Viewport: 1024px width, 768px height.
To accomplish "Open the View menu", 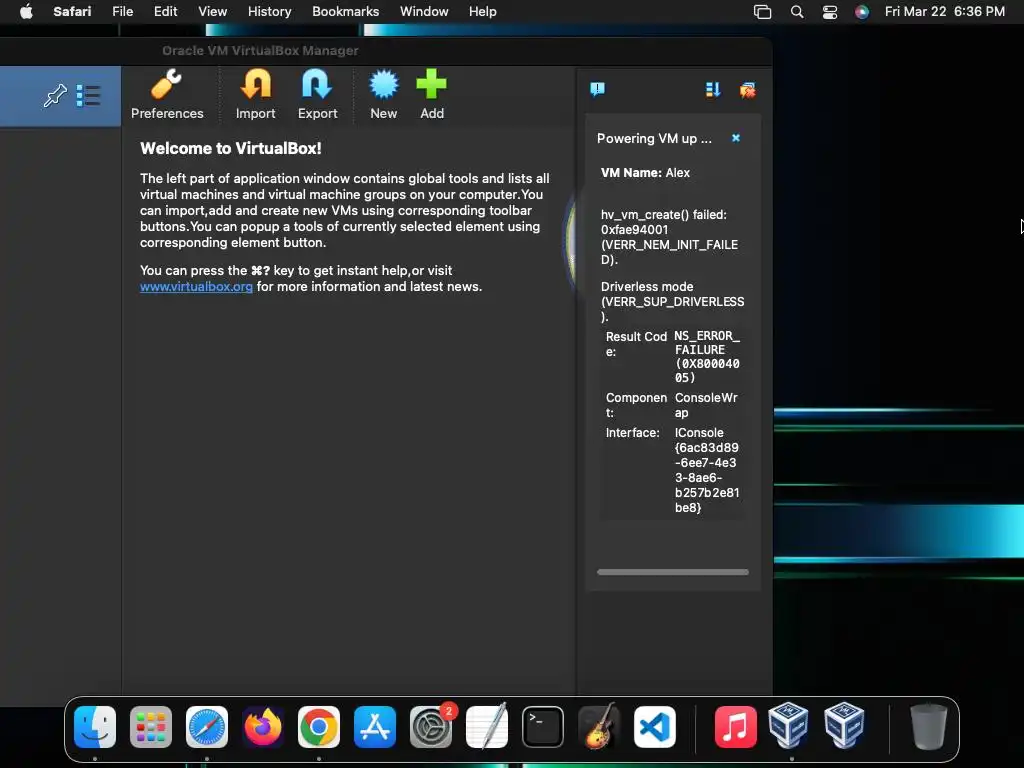I will coord(212,11).
